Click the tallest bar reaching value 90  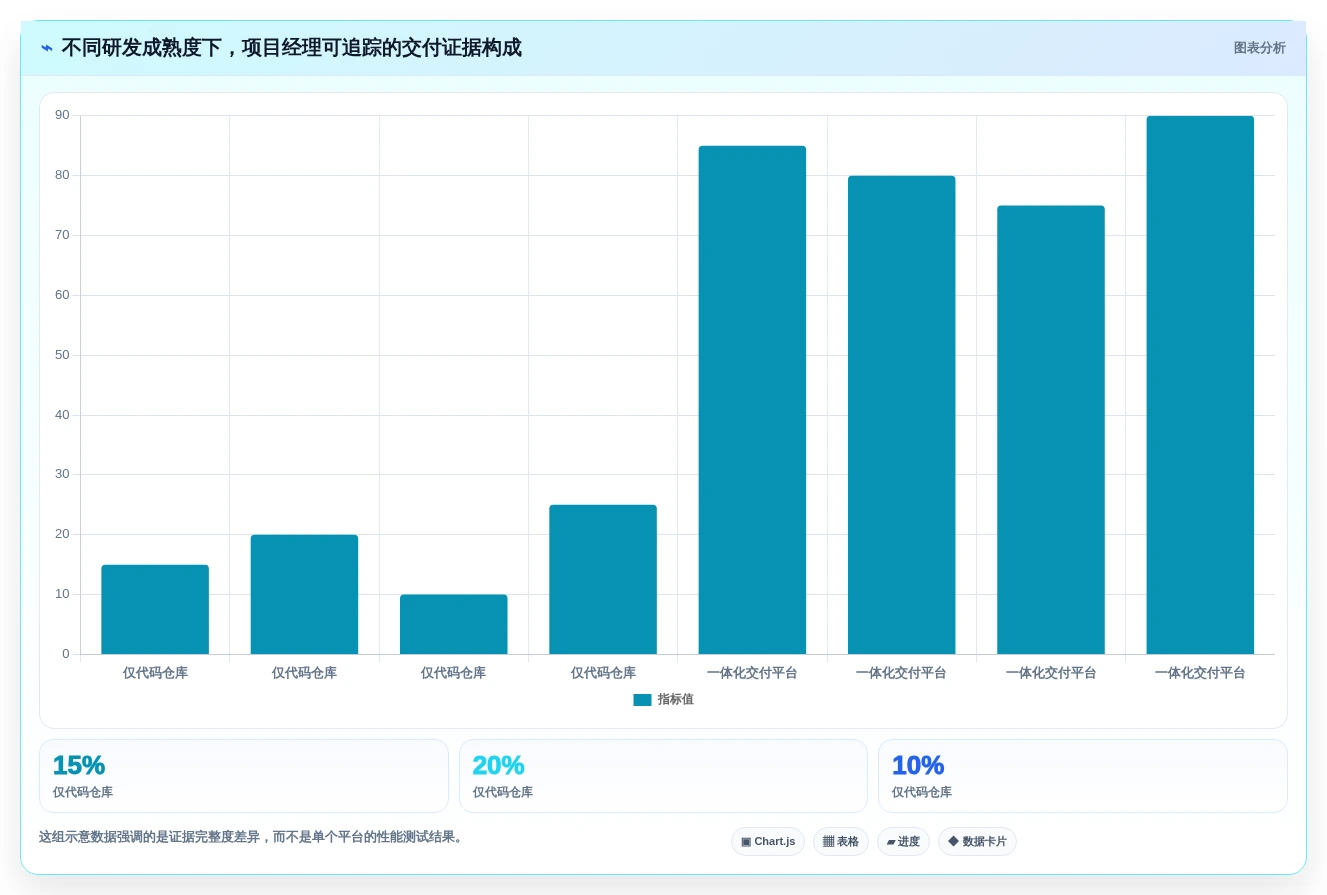(1200, 385)
